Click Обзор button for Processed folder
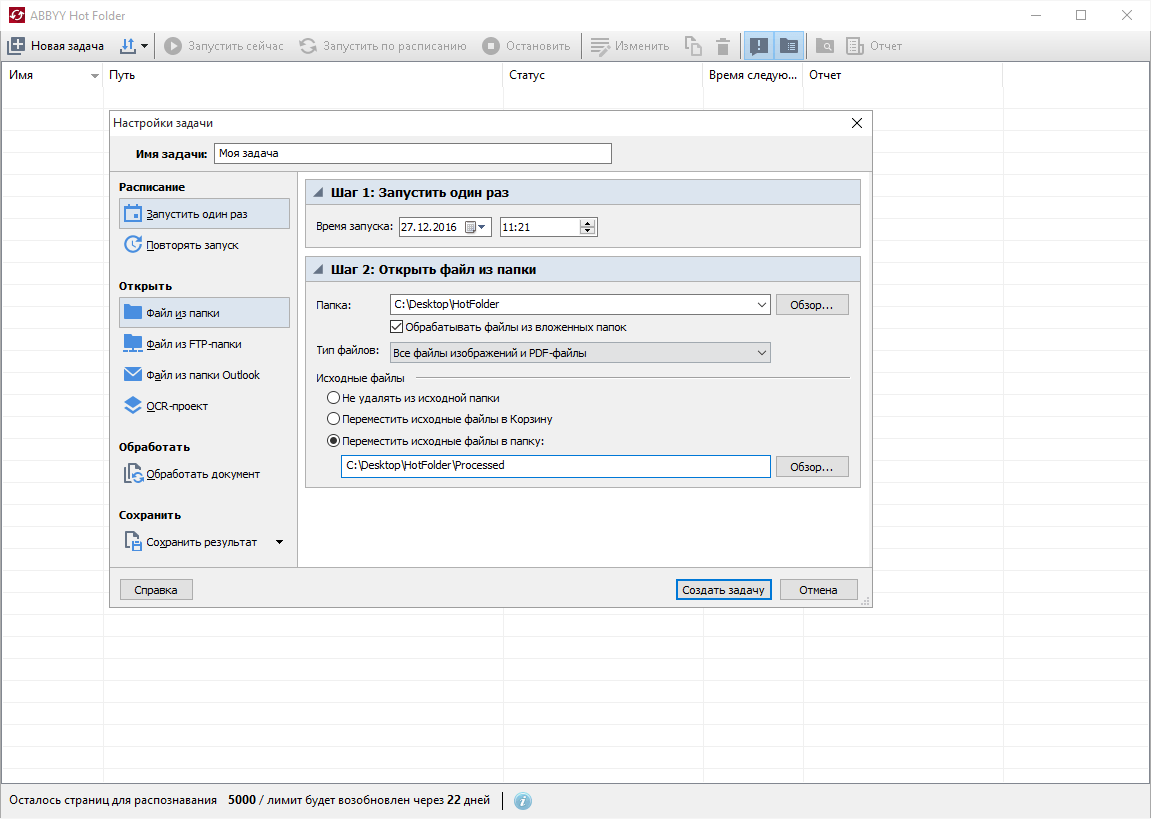 (x=812, y=467)
